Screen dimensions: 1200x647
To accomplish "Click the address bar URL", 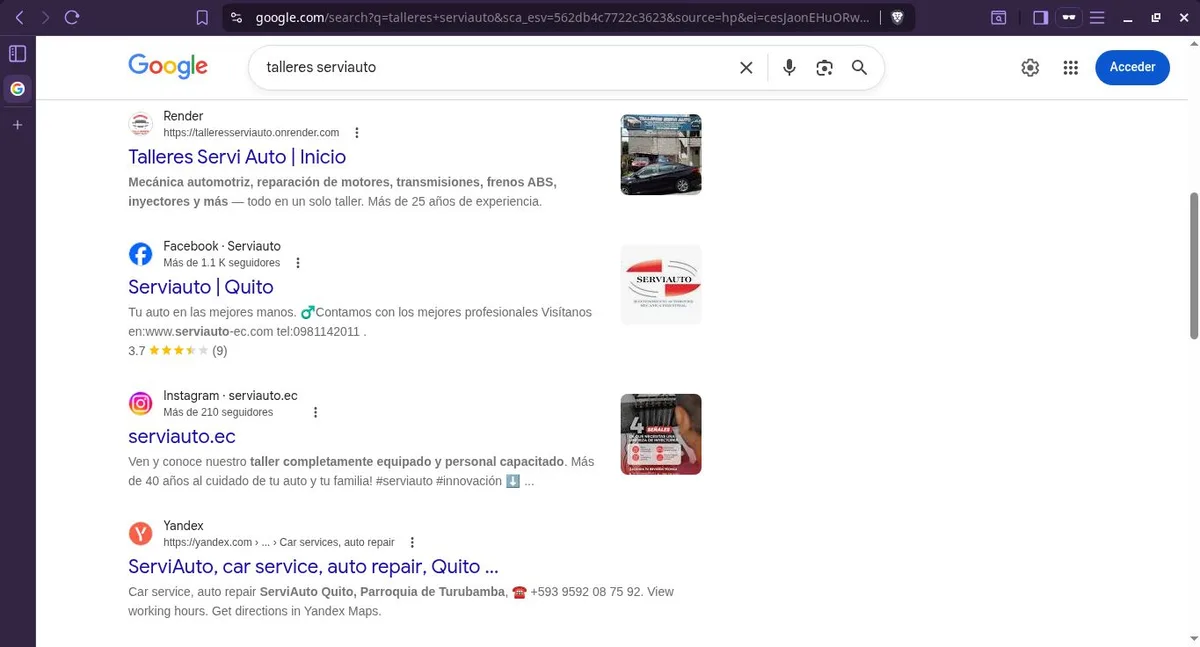I will (x=563, y=17).
